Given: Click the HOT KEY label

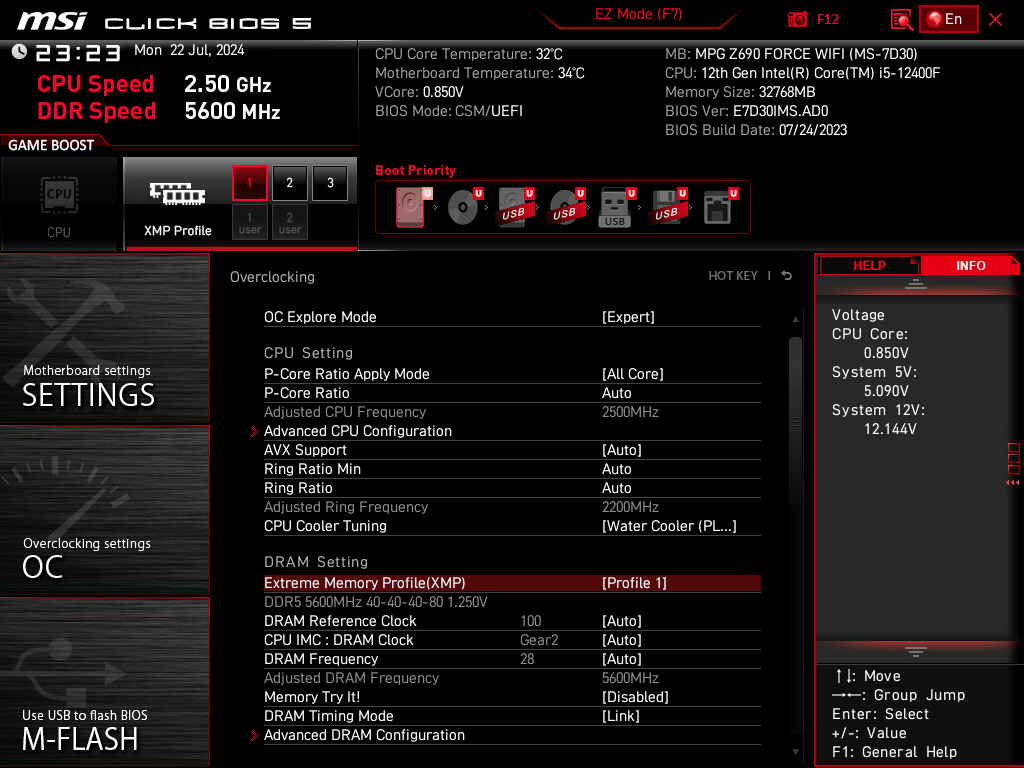Looking at the screenshot, I should 733,276.
